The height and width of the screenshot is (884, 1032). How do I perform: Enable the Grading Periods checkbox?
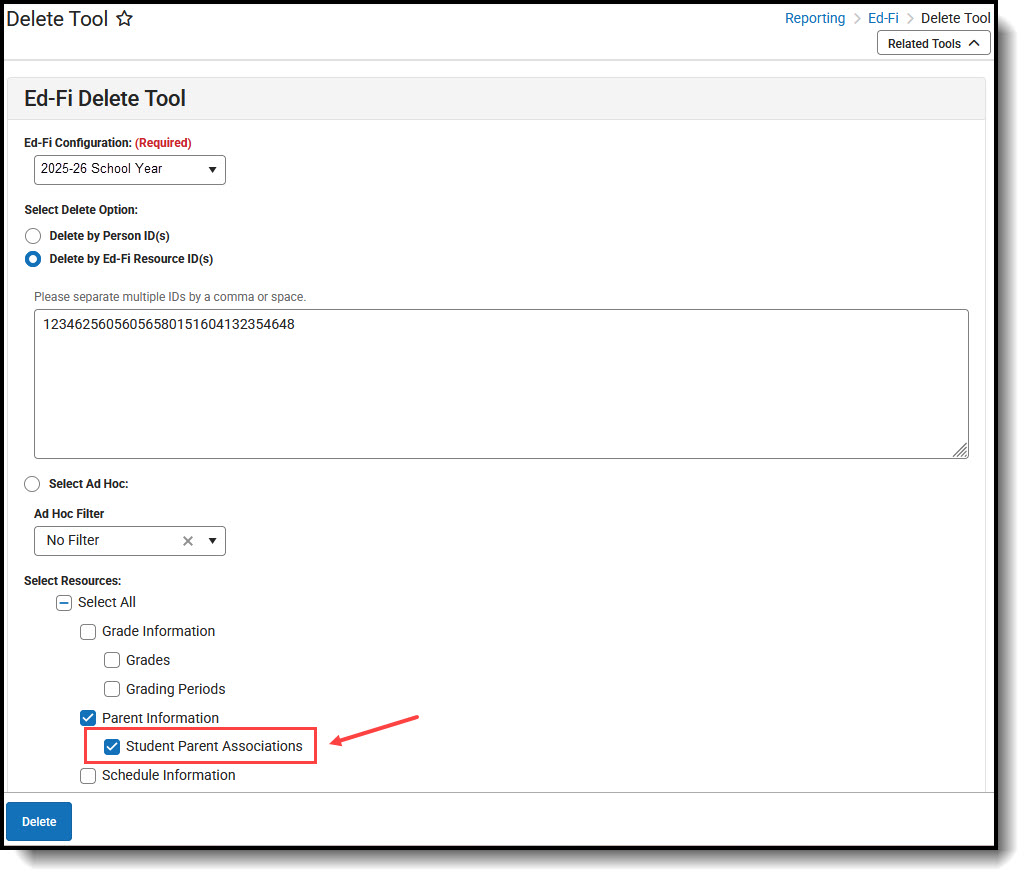click(x=112, y=689)
